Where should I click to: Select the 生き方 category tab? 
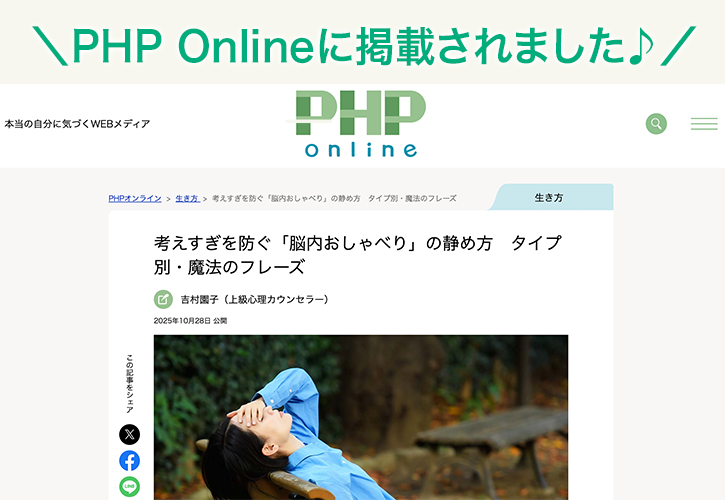[x=550, y=198]
